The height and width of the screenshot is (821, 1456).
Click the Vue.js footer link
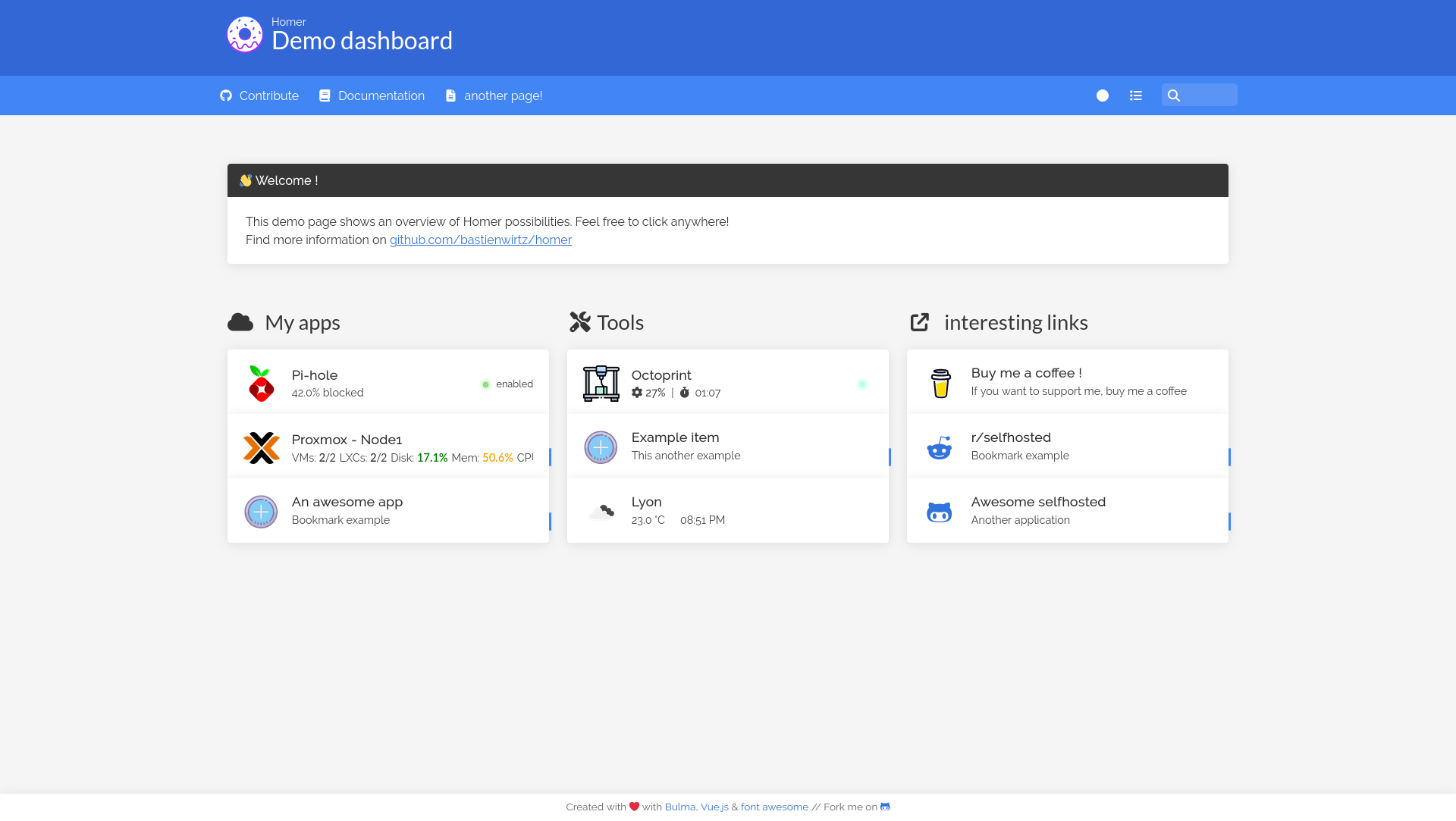pos(714,807)
